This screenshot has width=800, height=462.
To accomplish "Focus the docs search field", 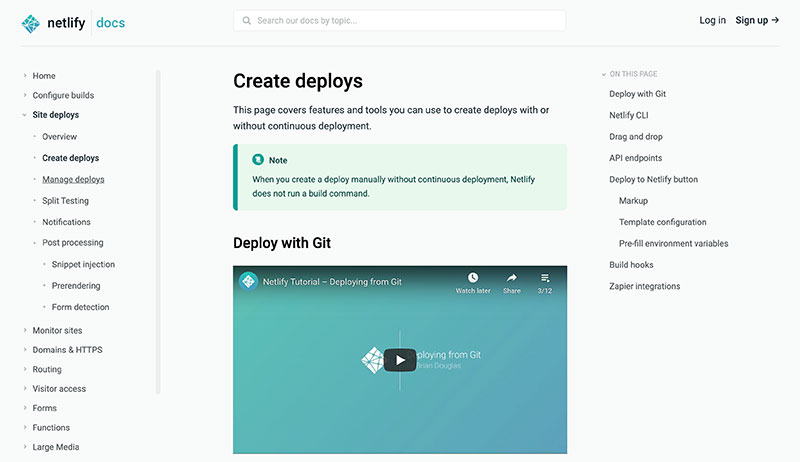I will click(405, 20).
